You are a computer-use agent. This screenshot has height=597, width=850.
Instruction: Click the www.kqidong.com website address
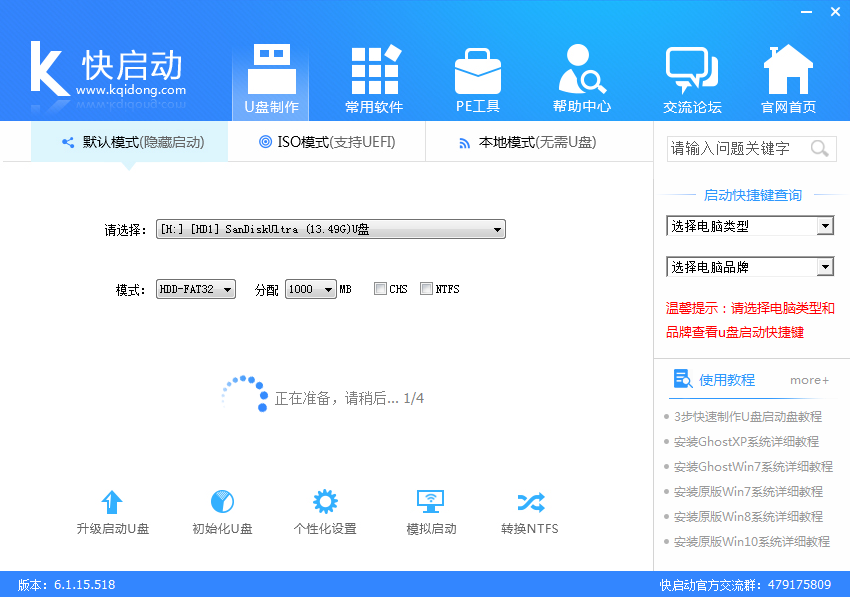tap(131, 89)
